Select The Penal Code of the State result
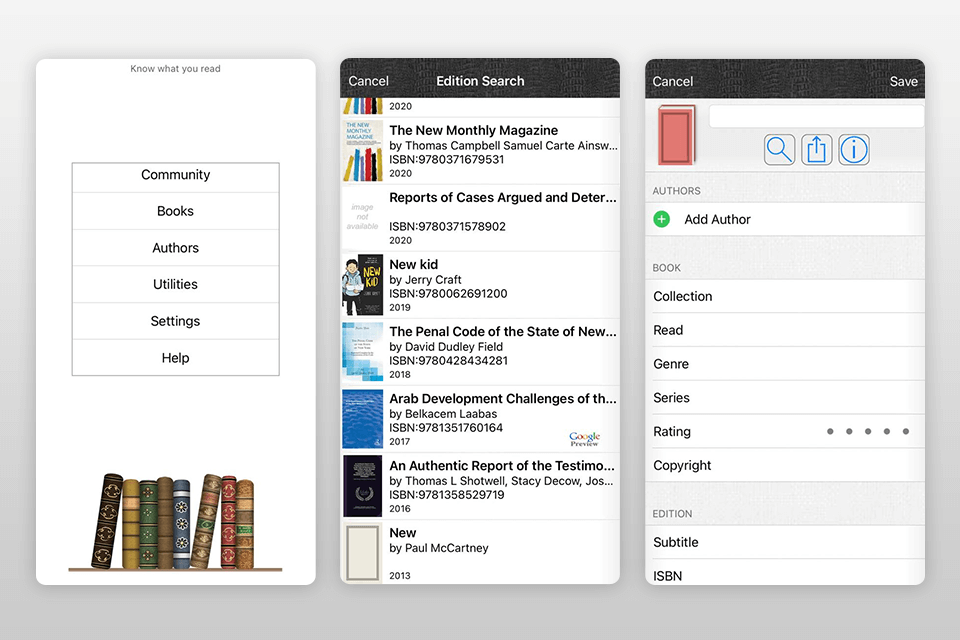960x640 pixels. (x=480, y=352)
